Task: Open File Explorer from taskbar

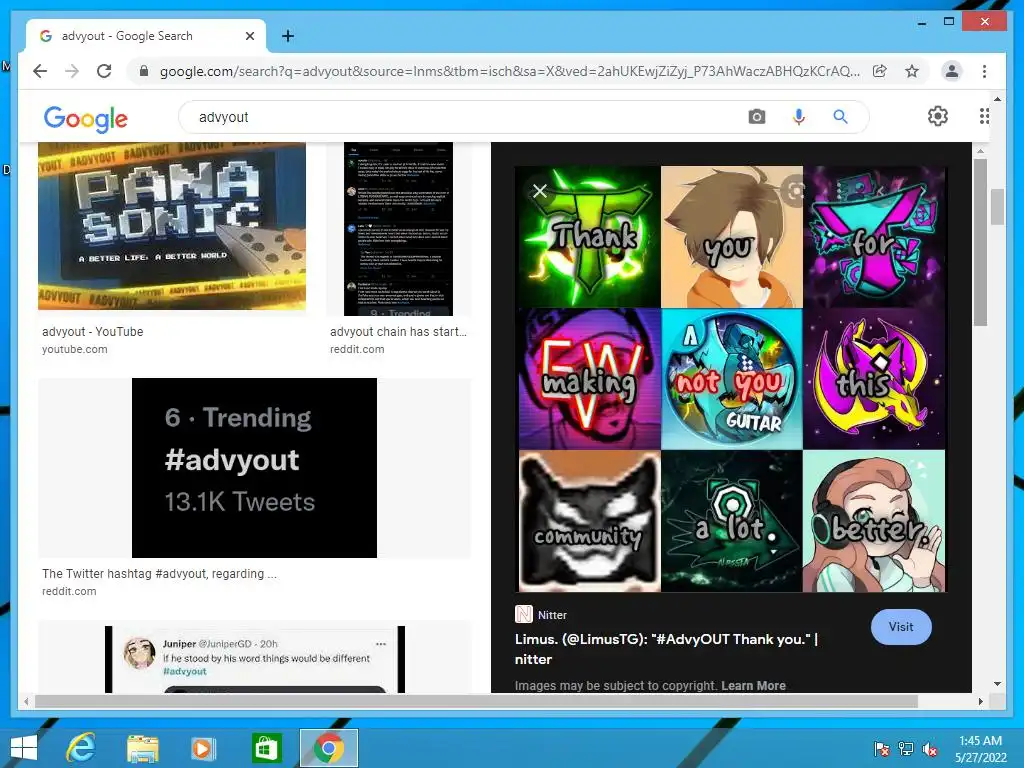Action: [x=142, y=748]
